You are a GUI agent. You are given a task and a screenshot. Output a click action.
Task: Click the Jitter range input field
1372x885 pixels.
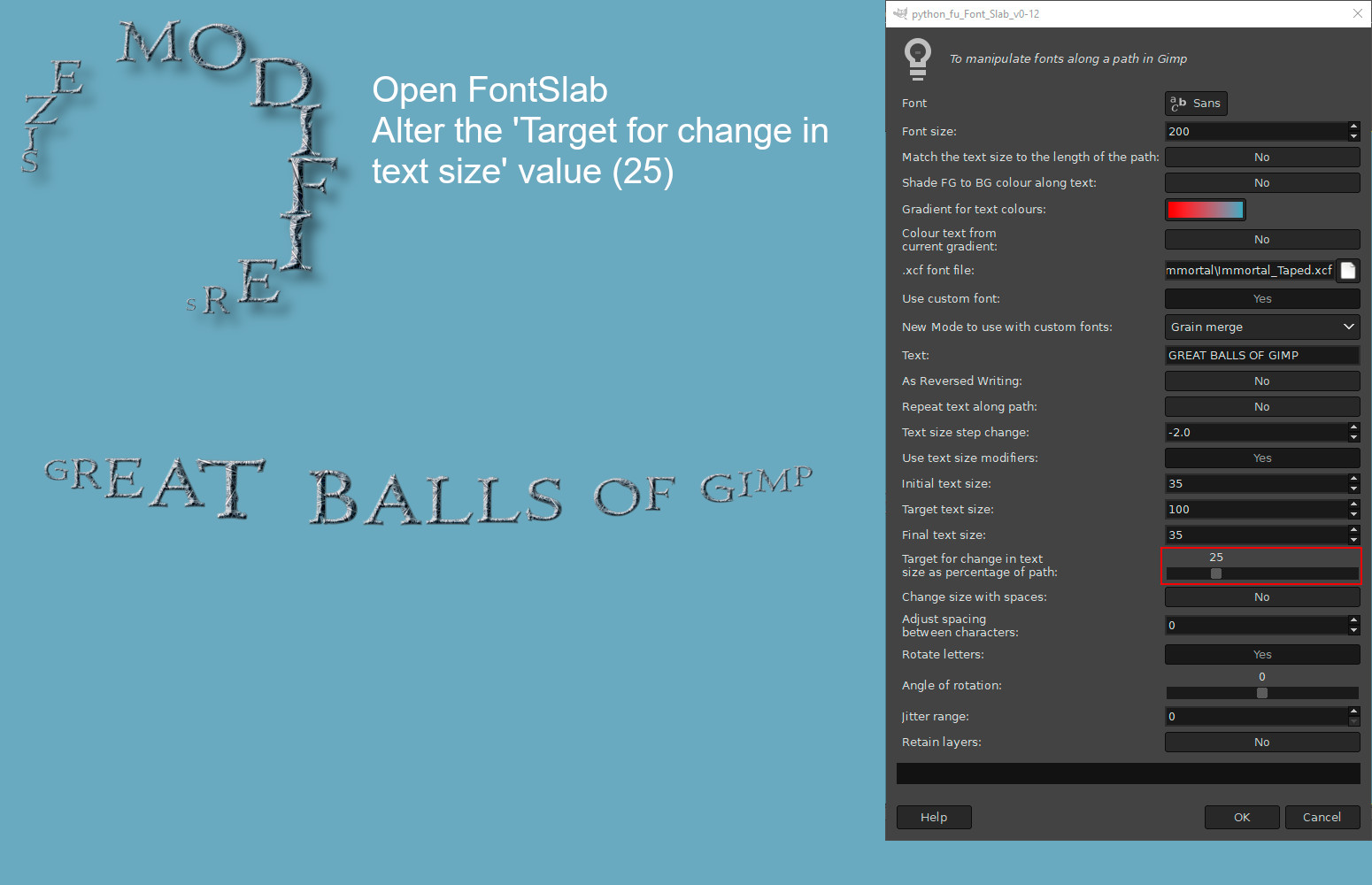pos(1256,717)
